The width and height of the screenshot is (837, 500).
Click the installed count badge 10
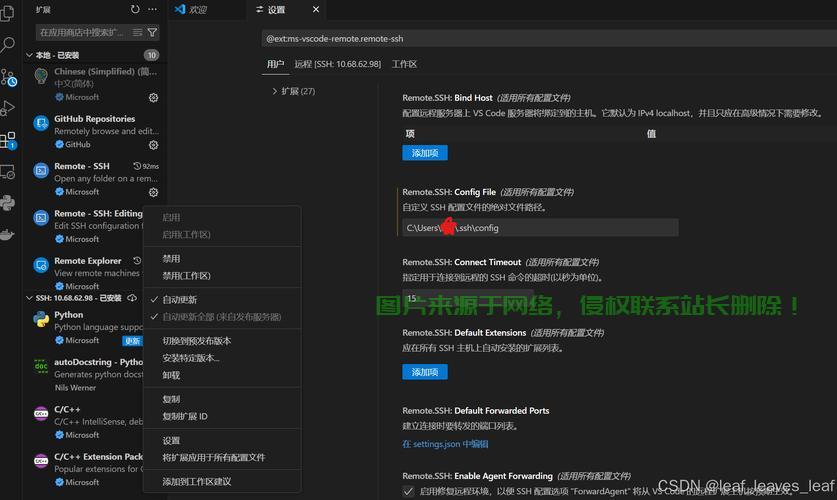(152, 55)
